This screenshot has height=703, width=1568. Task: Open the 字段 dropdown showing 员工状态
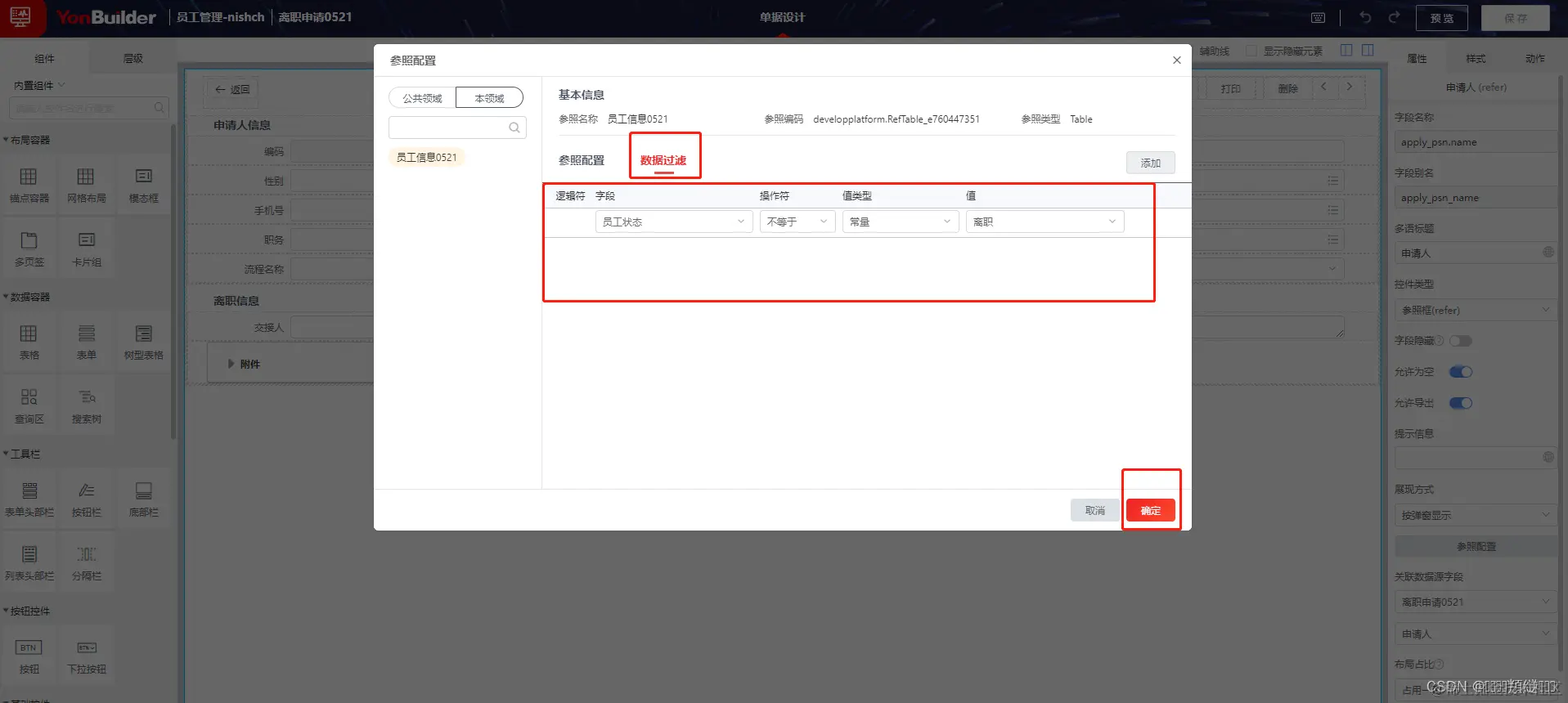674,222
